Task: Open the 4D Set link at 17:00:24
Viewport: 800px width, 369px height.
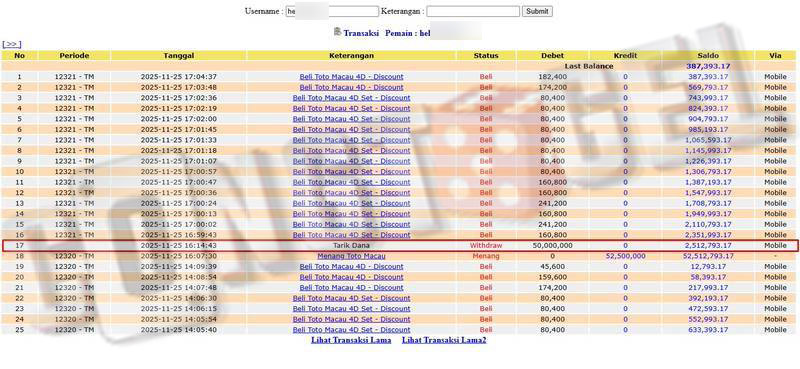Action: tap(352, 203)
